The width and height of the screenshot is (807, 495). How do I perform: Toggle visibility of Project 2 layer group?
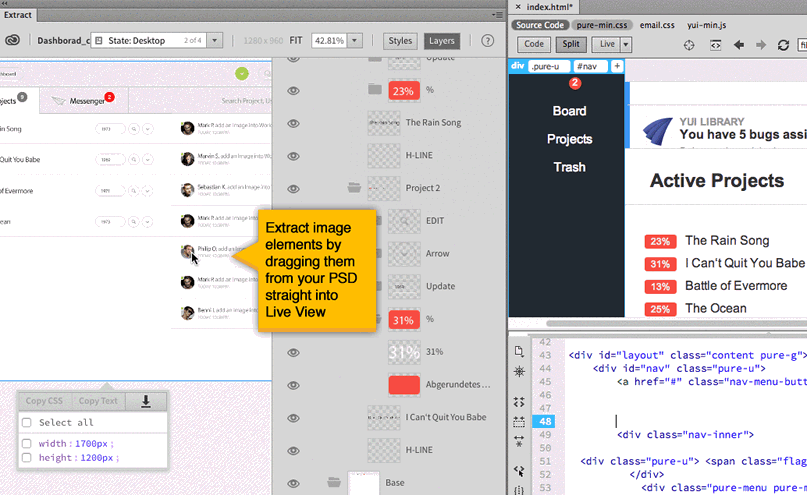point(293,189)
